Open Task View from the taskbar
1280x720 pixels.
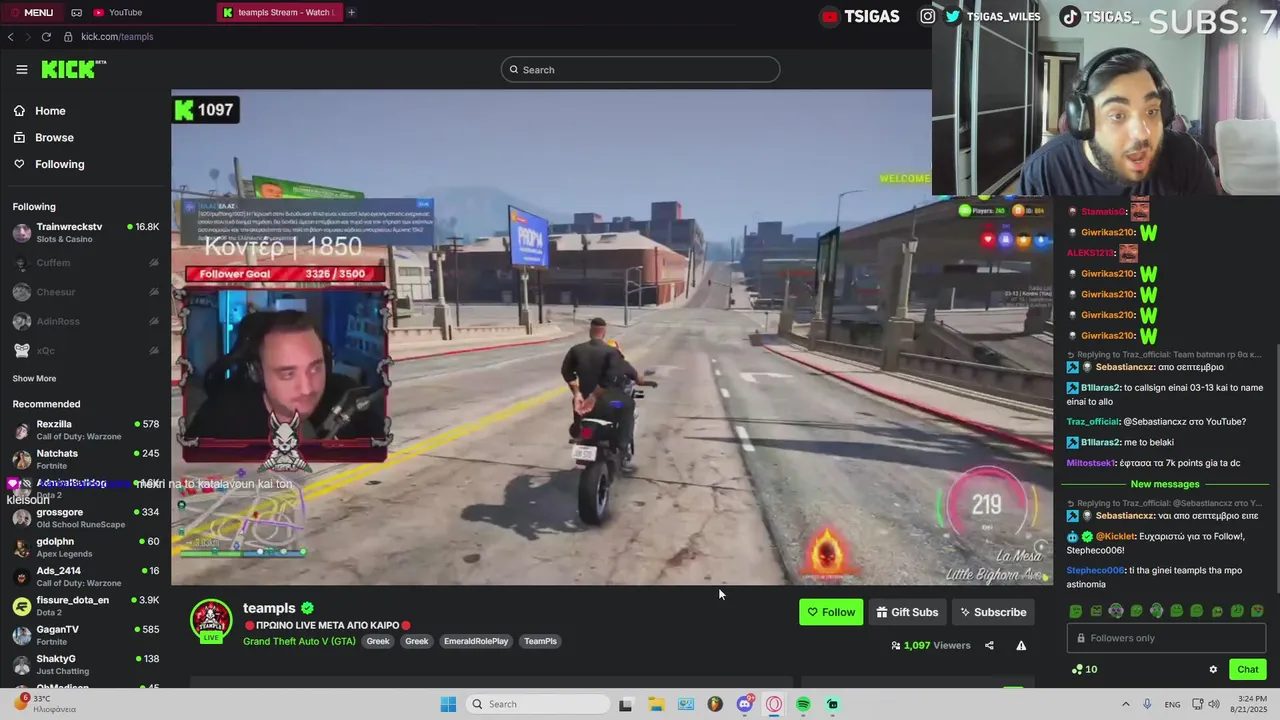(x=625, y=704)
